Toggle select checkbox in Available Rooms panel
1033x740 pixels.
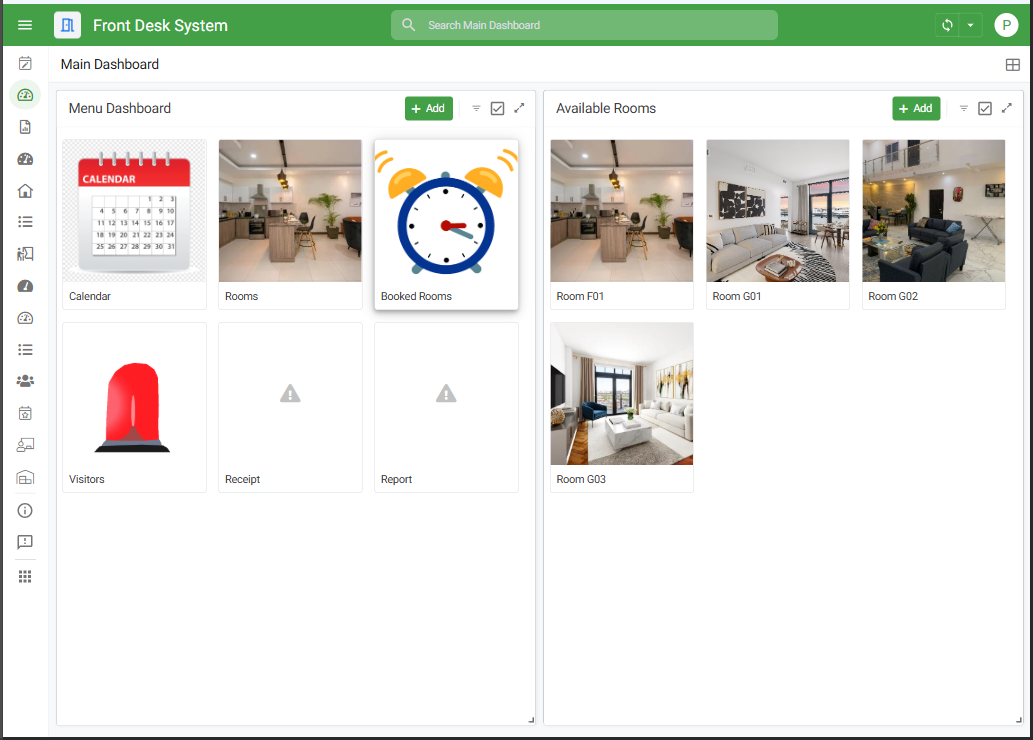984,108
